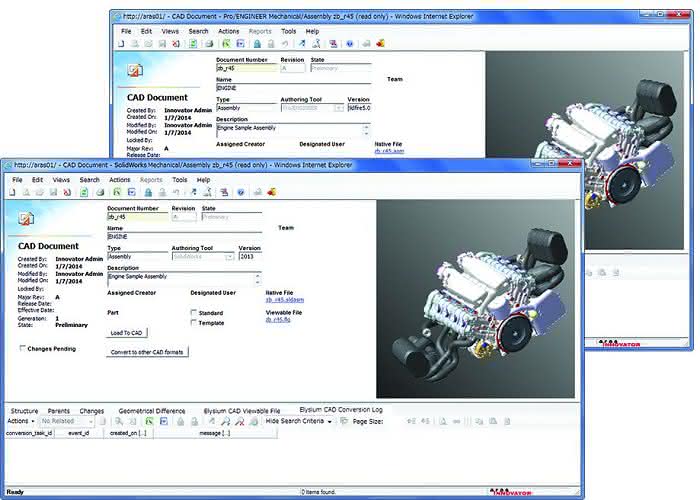This screenshot has width=700, height=500.
Task: Open the Authoring Tool dropdown showing SolidWorks
Action: coord(229,257)
